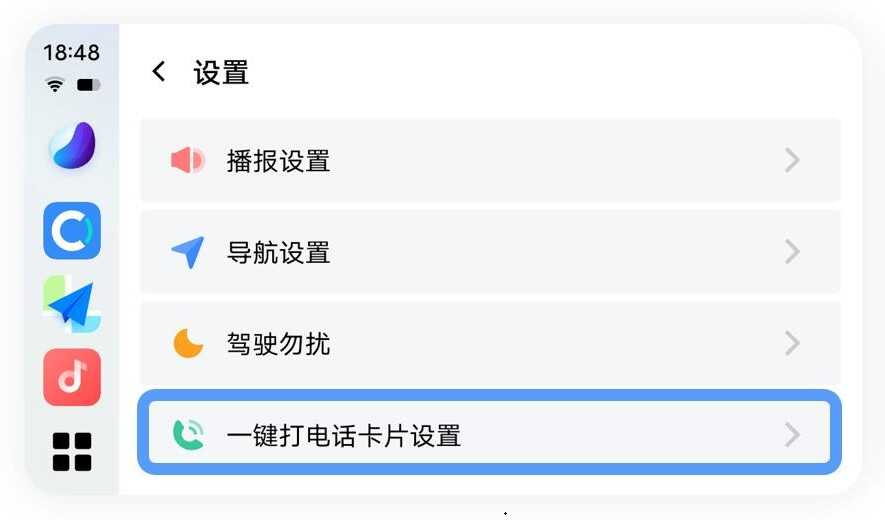885x520 pixels.
Task: Click the 18:48 clock display
Action: point(72,53)
